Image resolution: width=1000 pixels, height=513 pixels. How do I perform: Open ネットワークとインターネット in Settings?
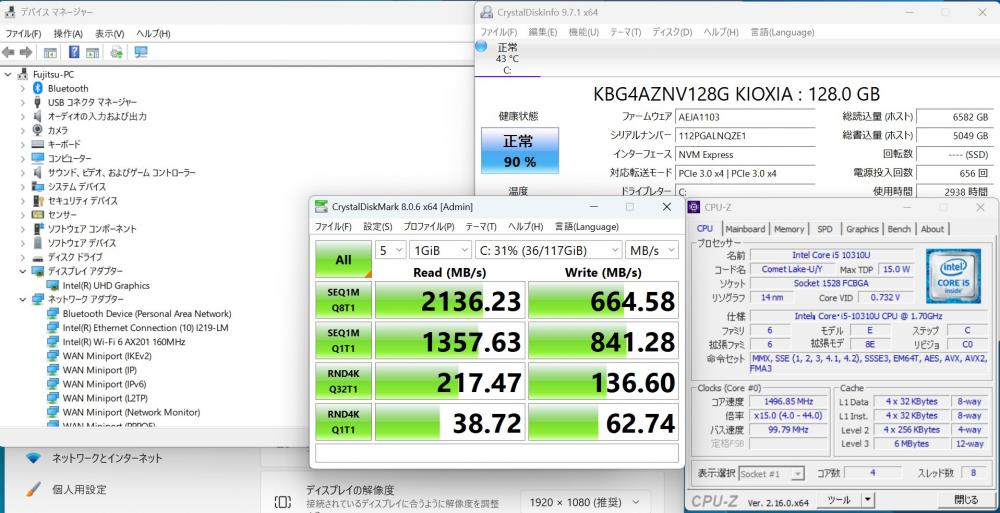[x=107, y=457]
